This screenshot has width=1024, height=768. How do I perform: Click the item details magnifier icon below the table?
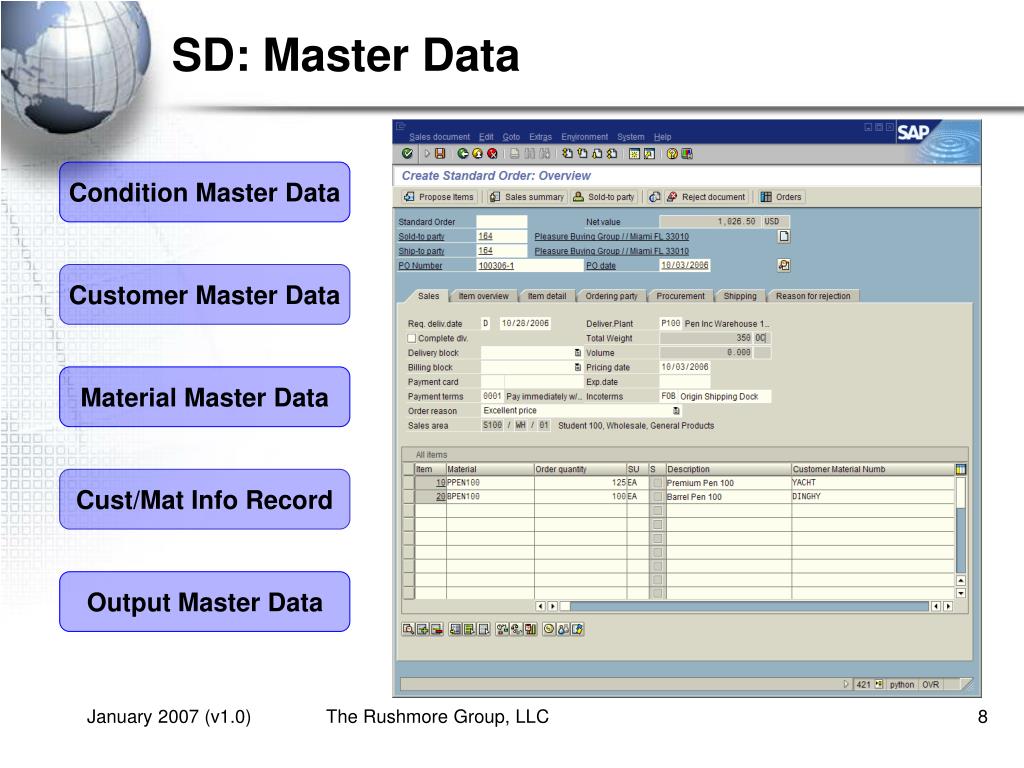(408, 629)
